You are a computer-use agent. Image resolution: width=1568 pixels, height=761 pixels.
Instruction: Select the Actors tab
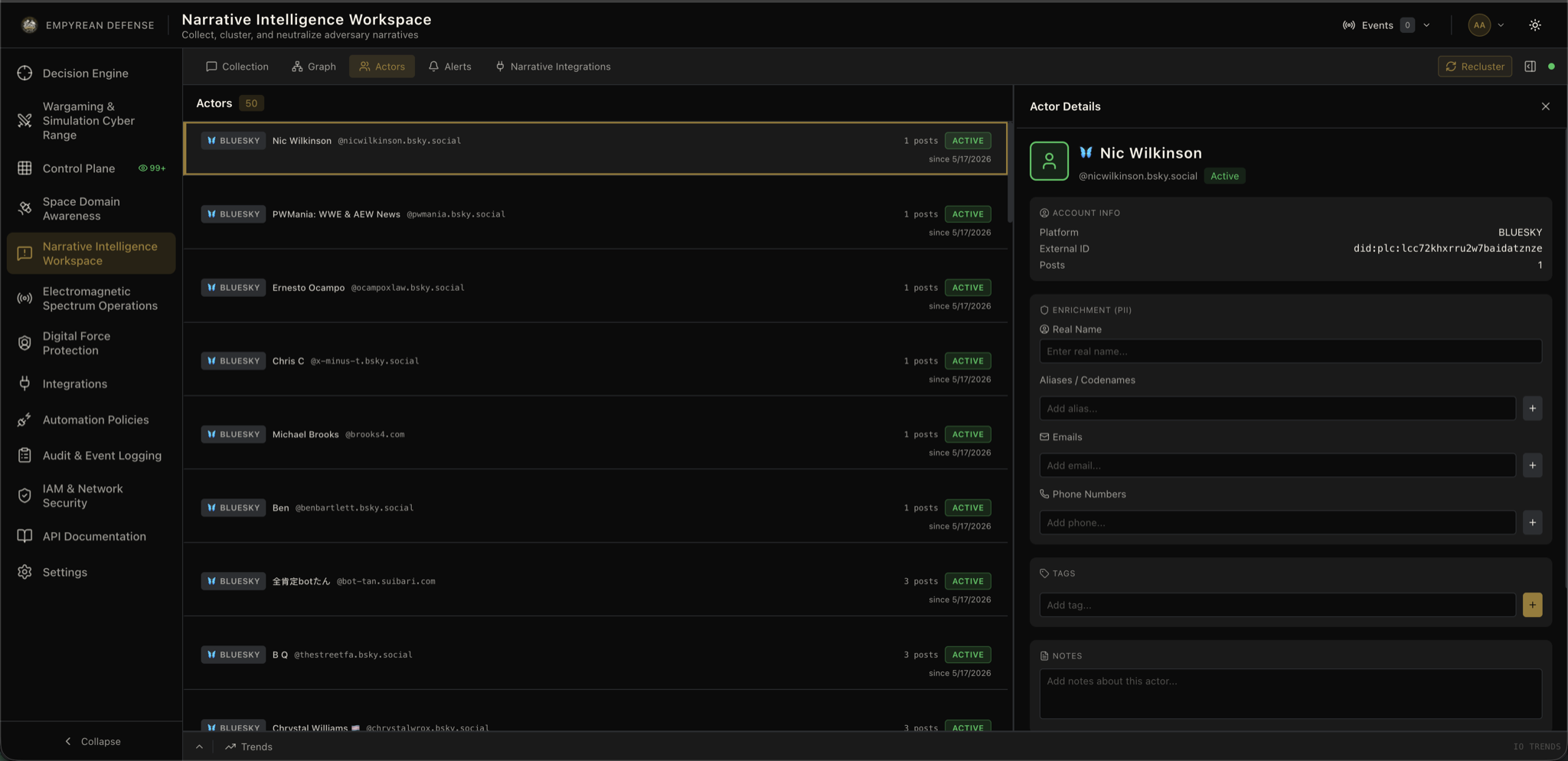point(382,67)
